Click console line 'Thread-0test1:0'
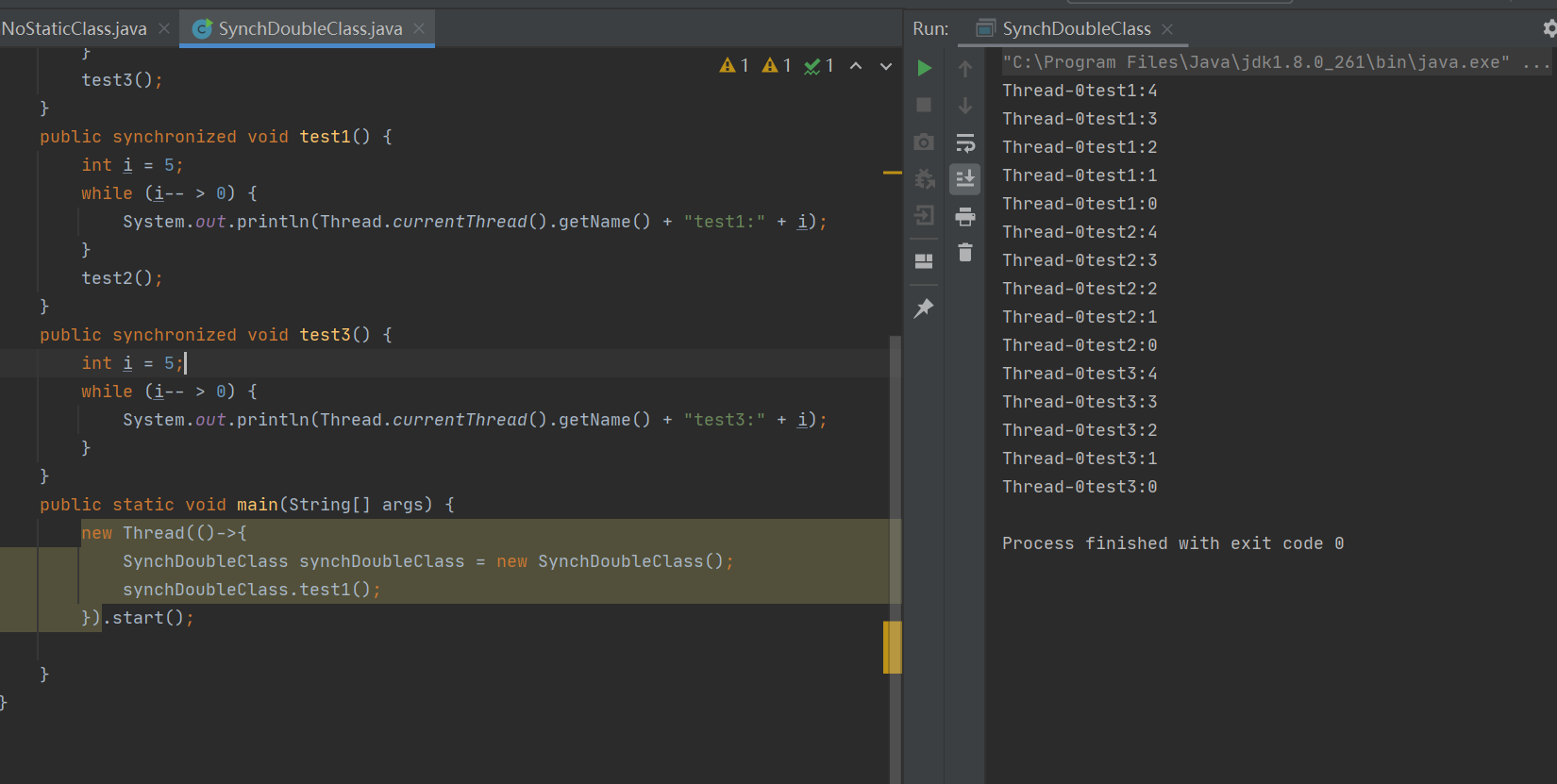This screenshot has width=1557, height=784. coord(1080,204)
